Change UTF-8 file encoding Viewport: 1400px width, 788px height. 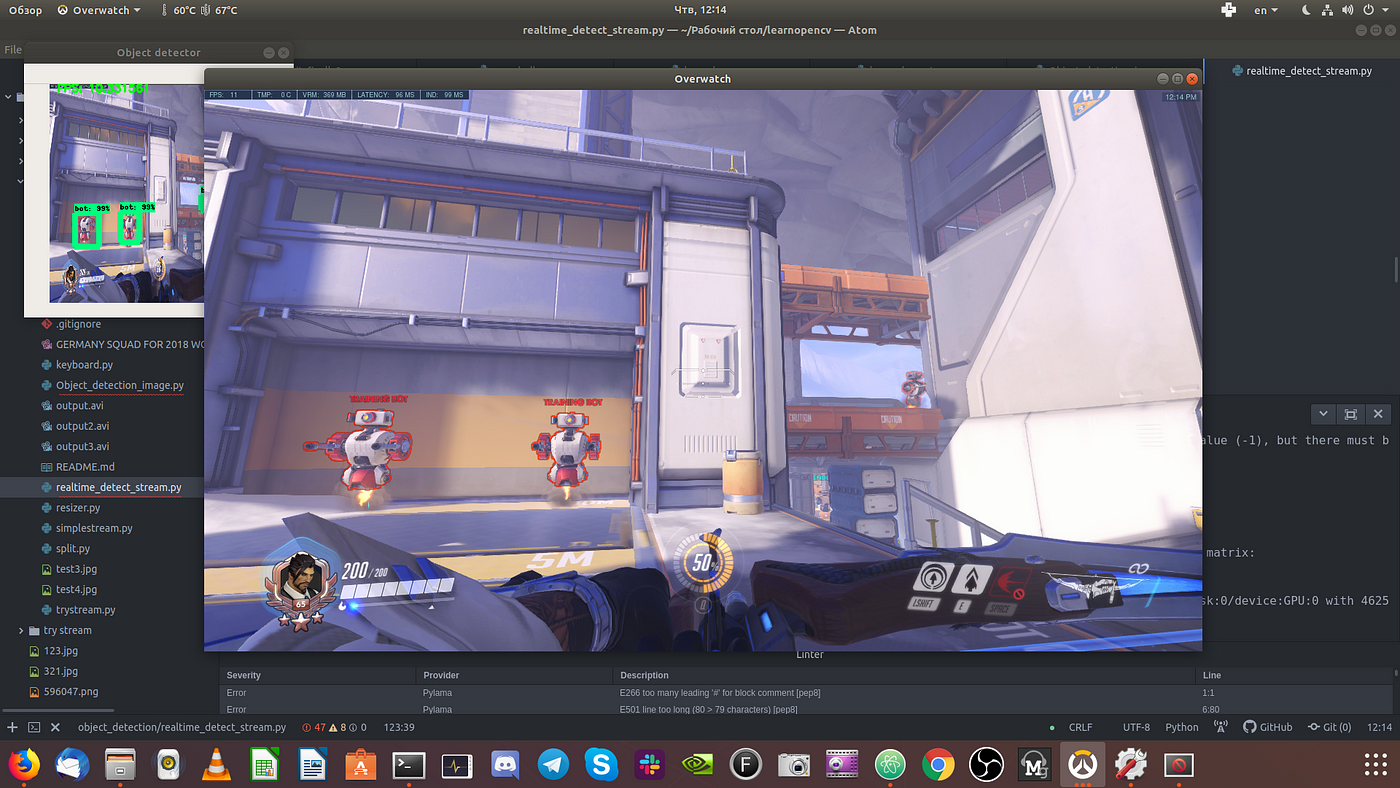point(1136,728)
